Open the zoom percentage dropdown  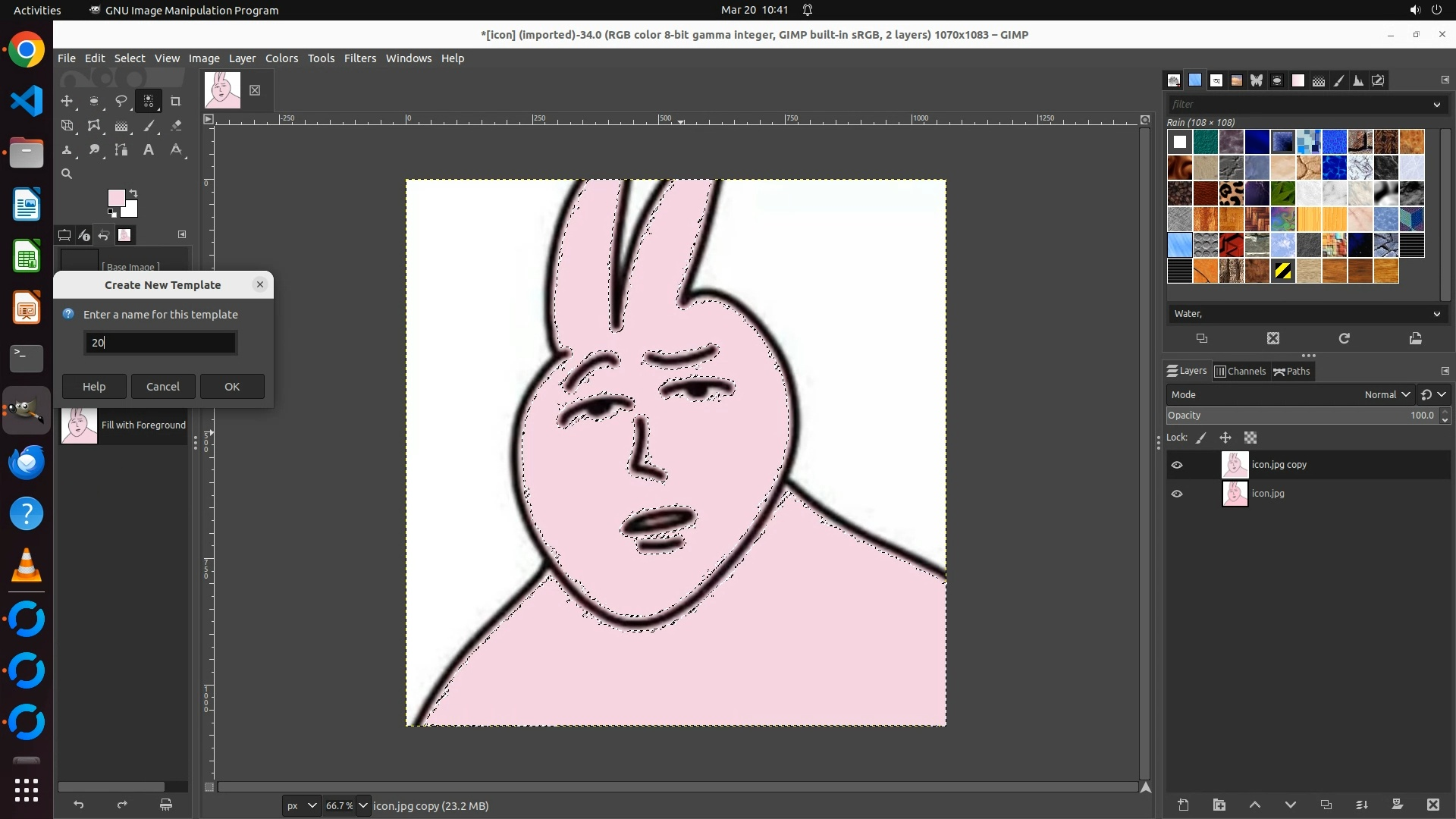click(362, 805)
